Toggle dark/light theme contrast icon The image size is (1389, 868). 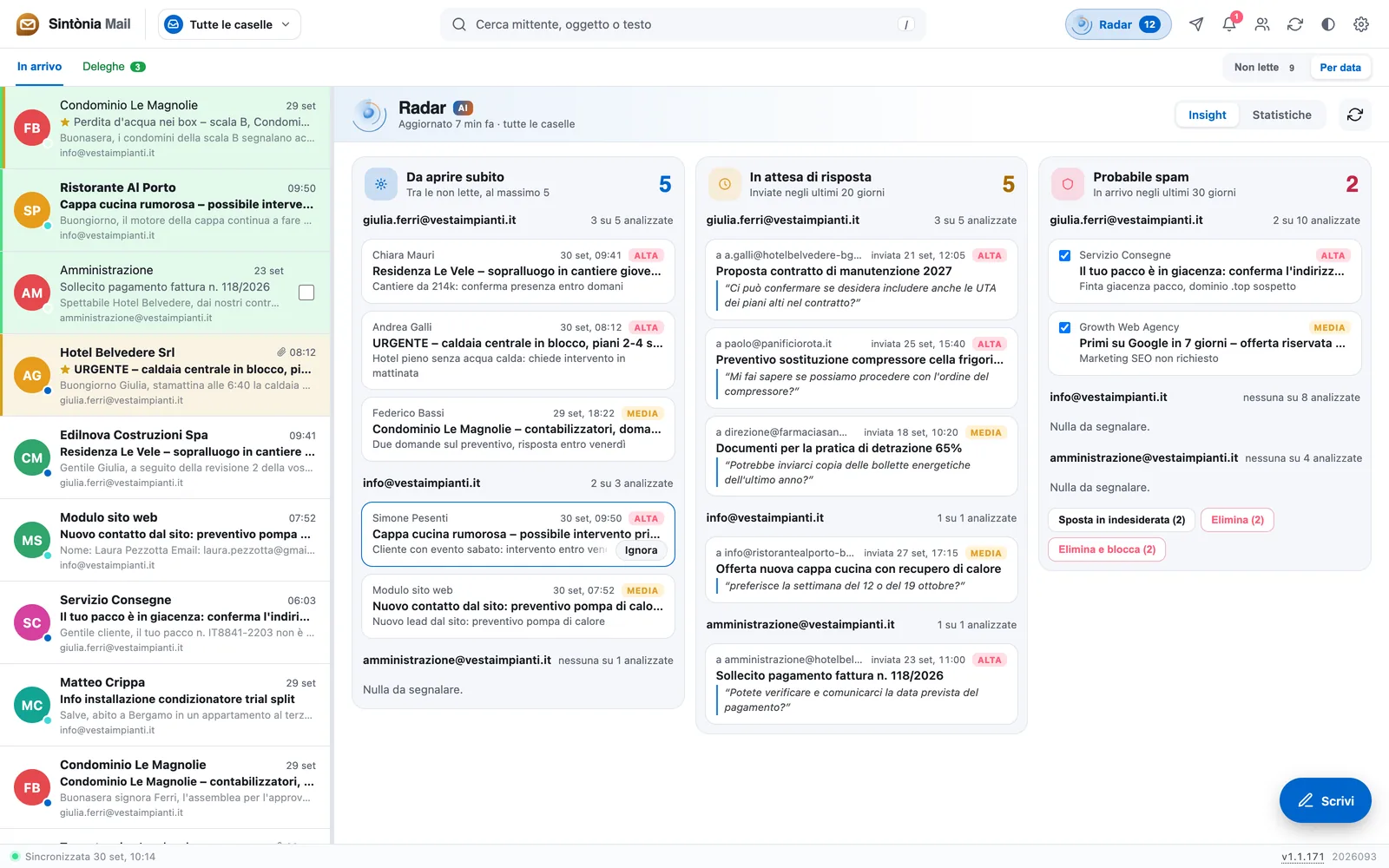(x=1328, y=24)
